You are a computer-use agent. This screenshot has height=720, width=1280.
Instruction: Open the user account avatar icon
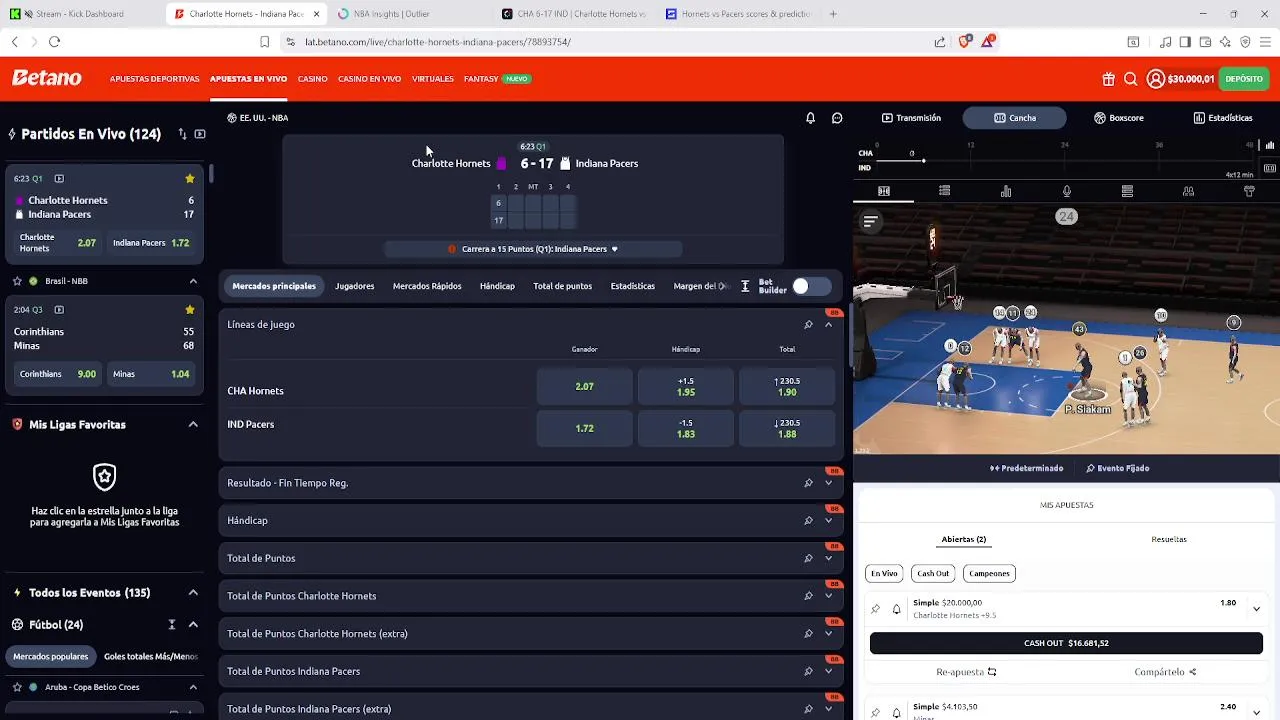[x=1156, y=79]
